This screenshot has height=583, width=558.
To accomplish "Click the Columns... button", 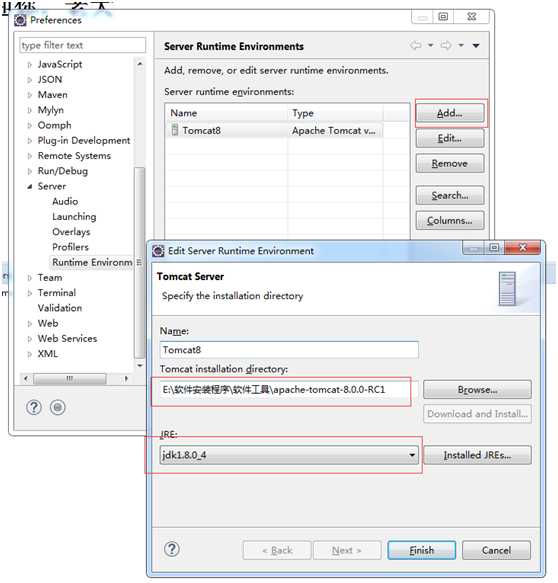I will pos(450,220).
